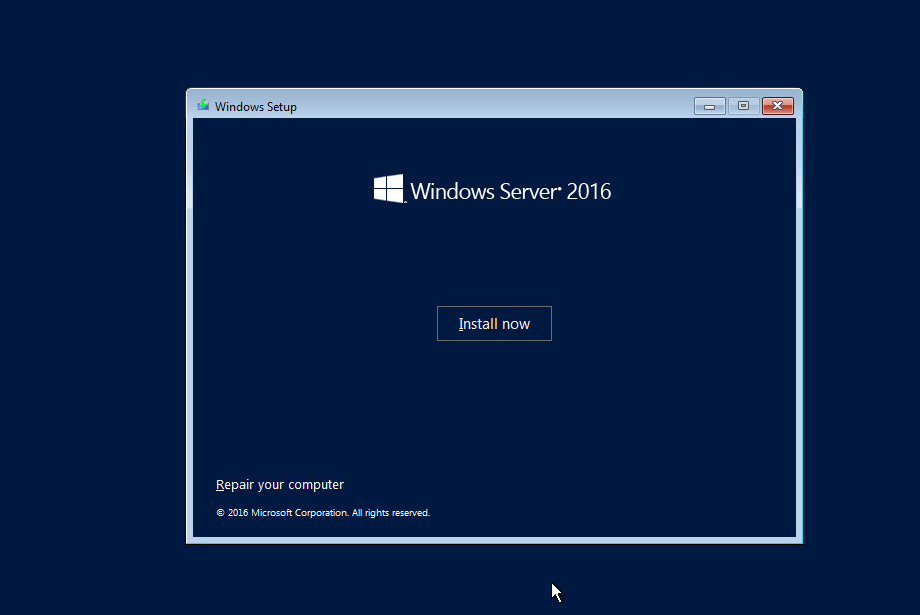
Task: Open the Repair your computer link
Action: [x=280, y=485]
